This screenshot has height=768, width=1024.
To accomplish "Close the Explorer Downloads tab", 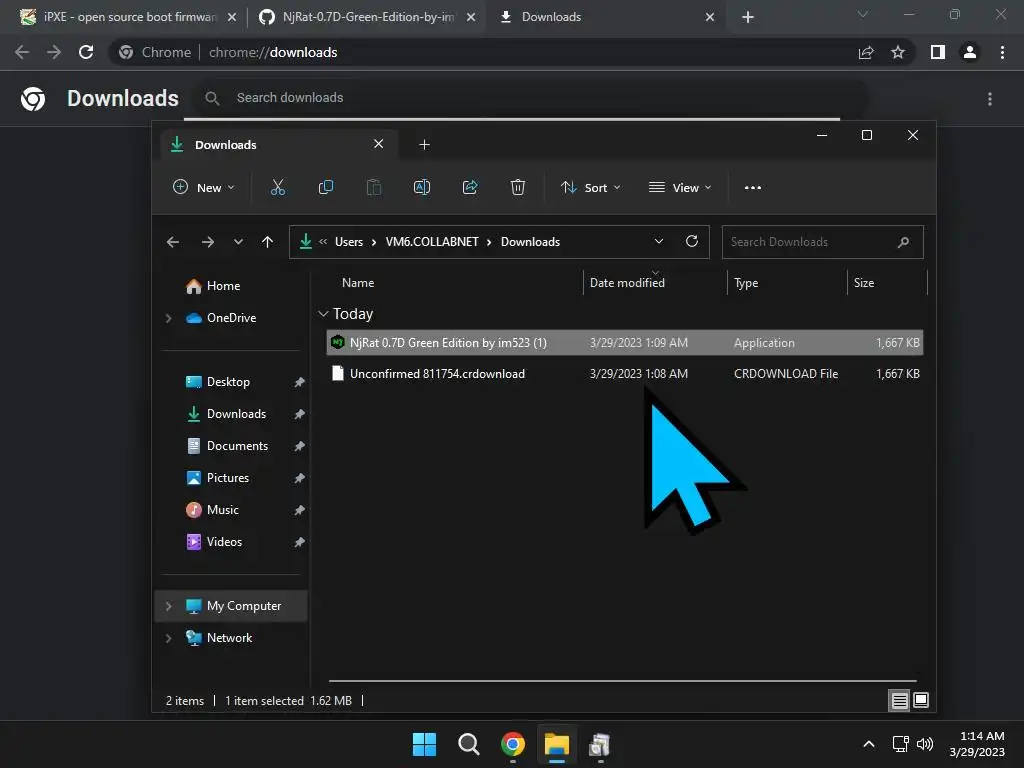I will tap(378, 144).
